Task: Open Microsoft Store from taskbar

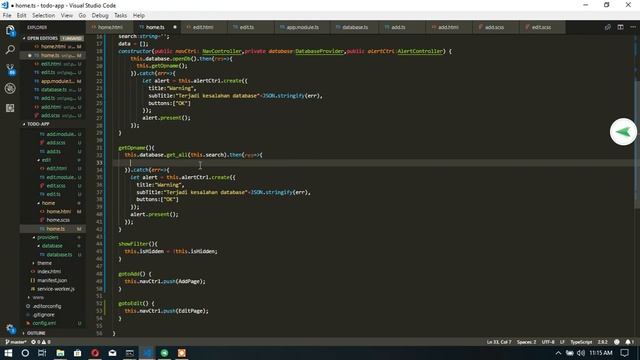Action: coord(78,353)
